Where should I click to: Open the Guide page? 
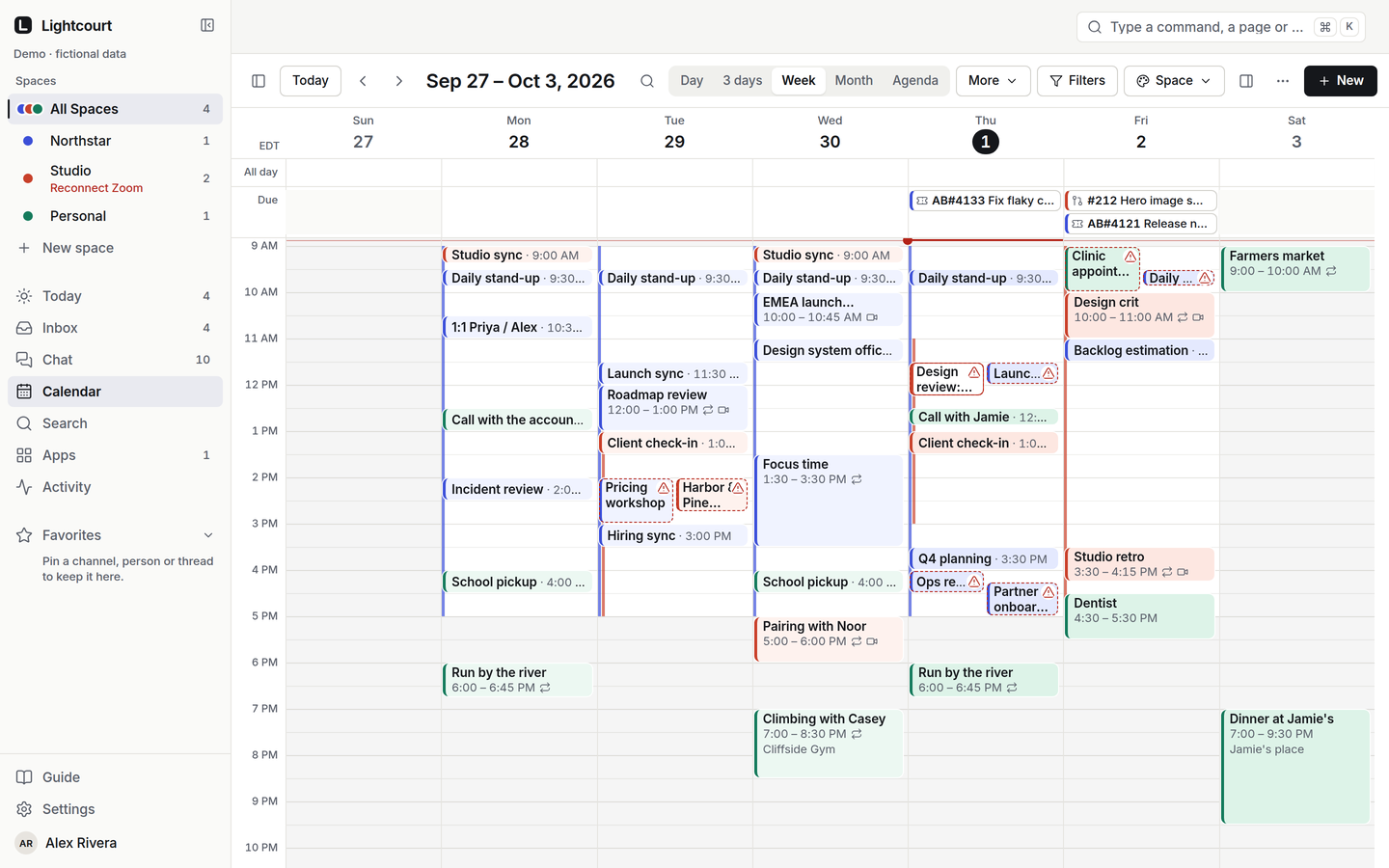pos(115,777)
